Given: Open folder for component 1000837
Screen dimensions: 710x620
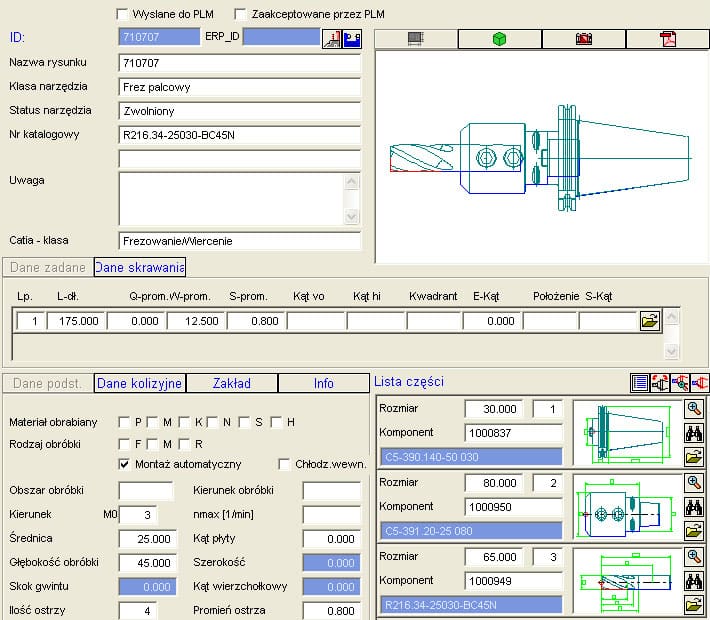Looking at the screenshot, I should 694,457.
